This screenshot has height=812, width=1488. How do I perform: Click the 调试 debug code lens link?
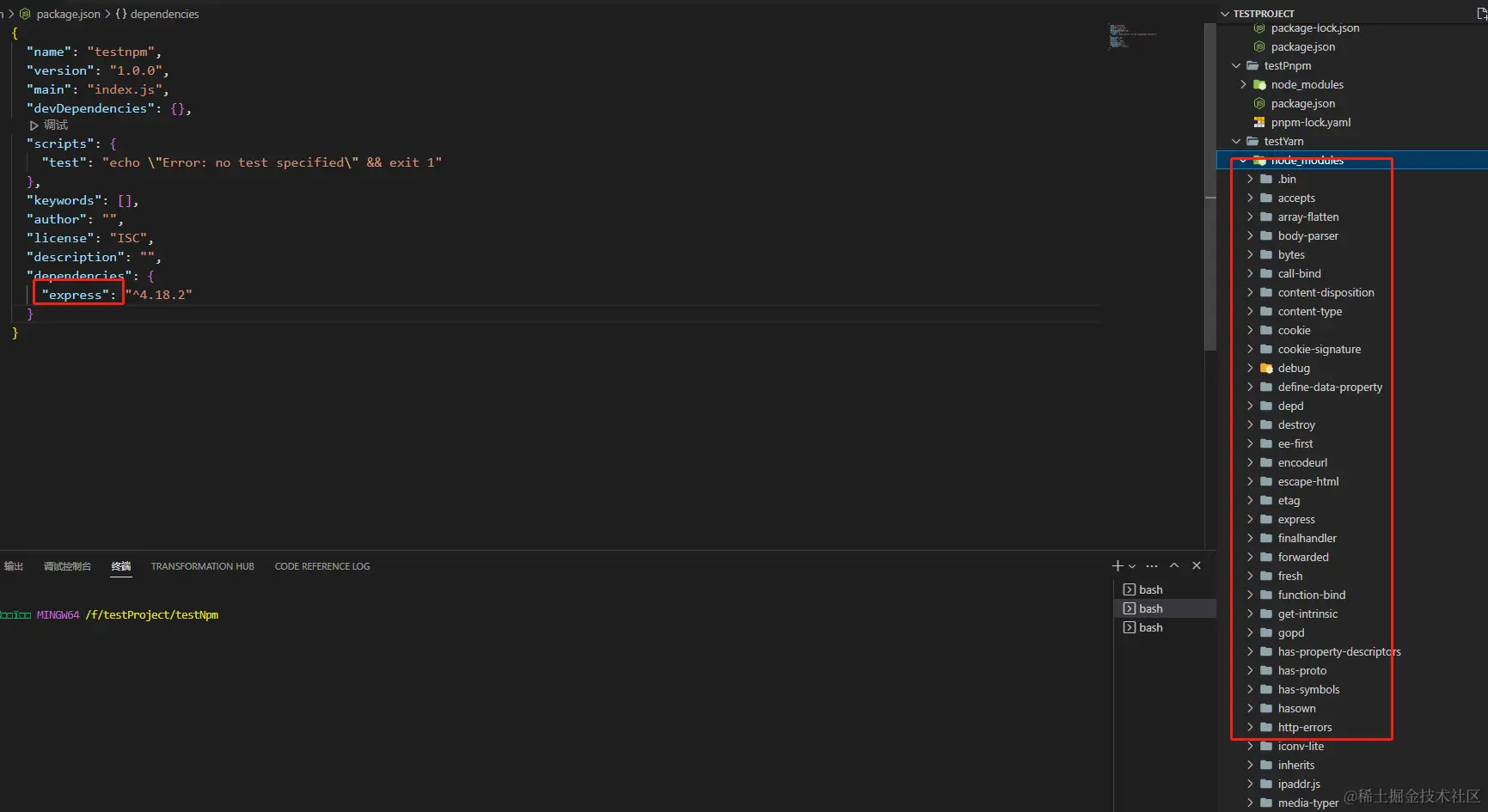(55, 125)
